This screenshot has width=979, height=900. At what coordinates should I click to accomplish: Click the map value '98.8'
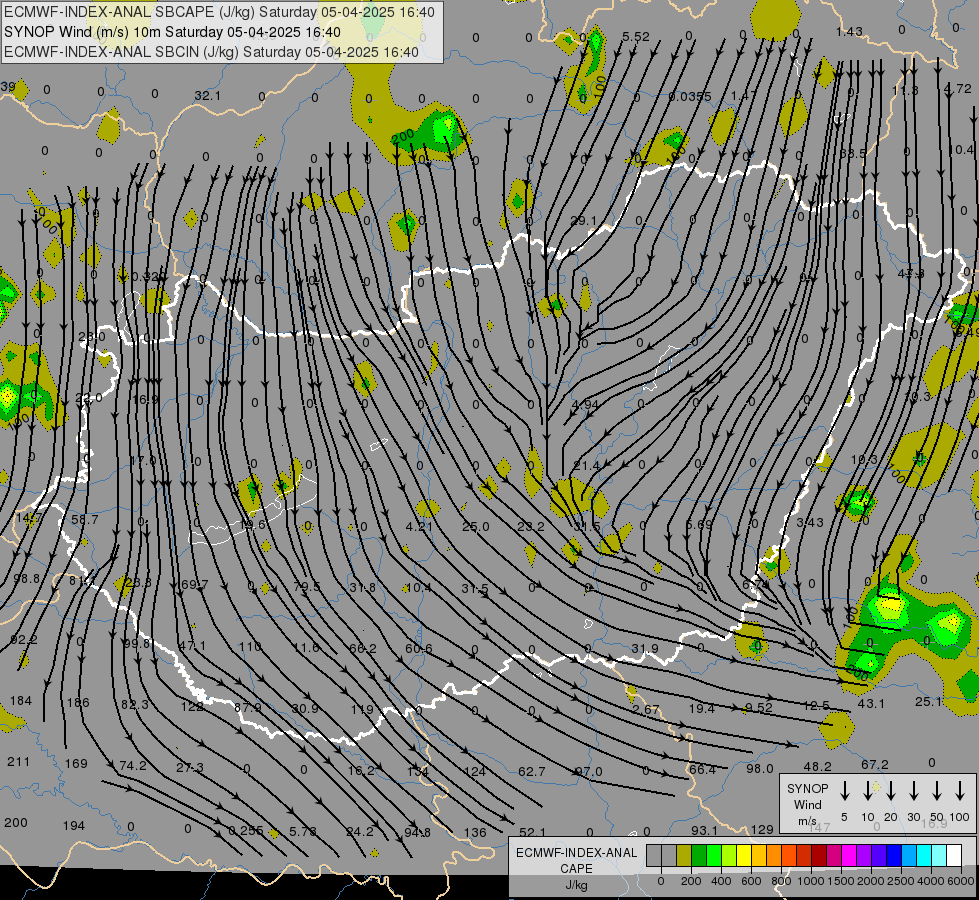[27, 579]
